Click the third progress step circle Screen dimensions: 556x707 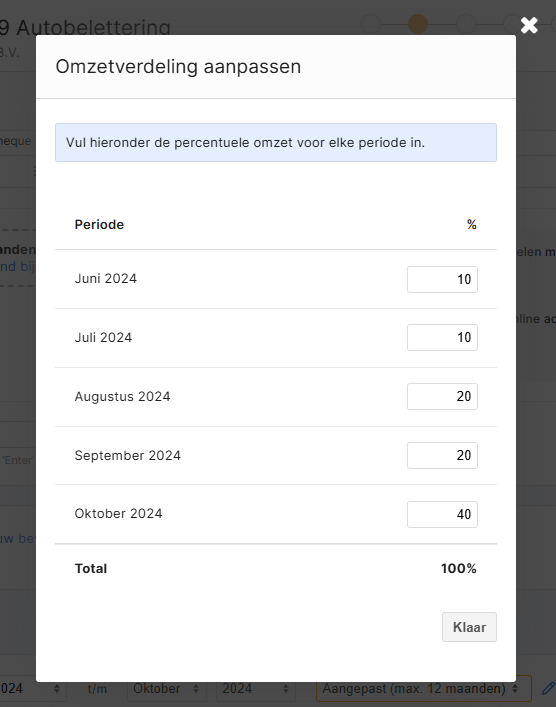coord(465,24)
